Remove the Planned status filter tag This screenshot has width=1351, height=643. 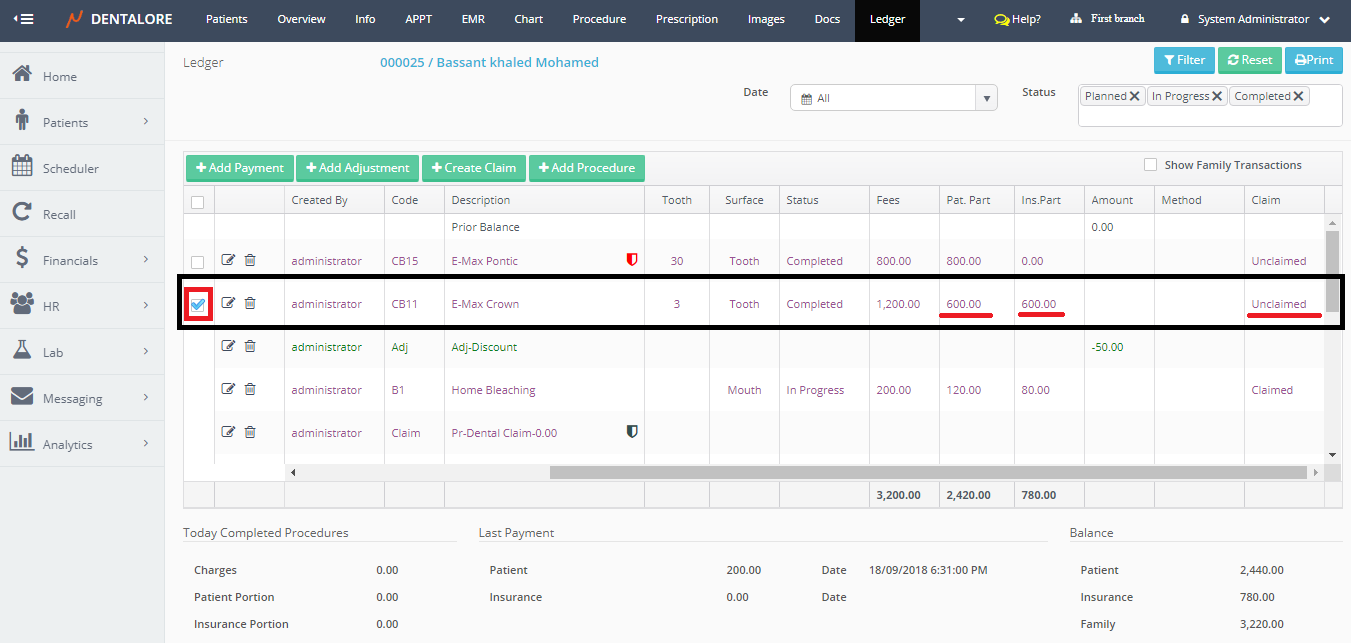pyautogui.click(x=1135, y=96)
